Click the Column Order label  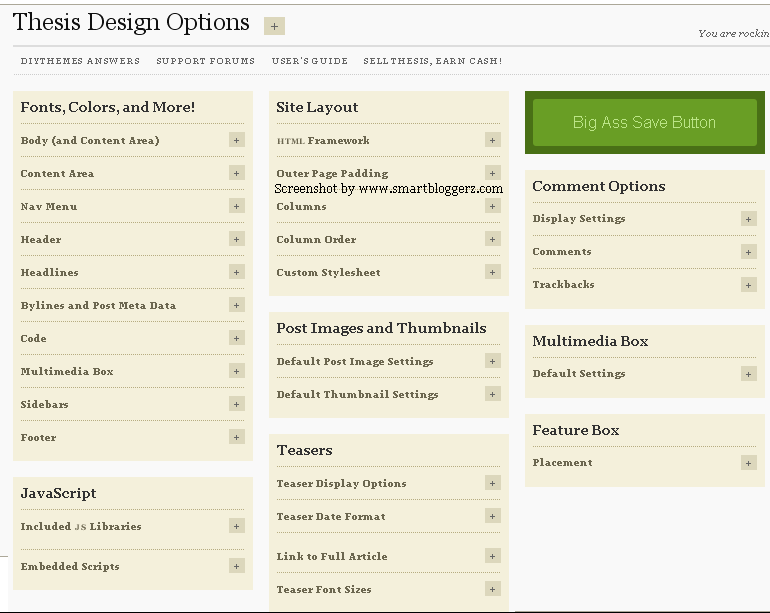click(x=316, y=239)
